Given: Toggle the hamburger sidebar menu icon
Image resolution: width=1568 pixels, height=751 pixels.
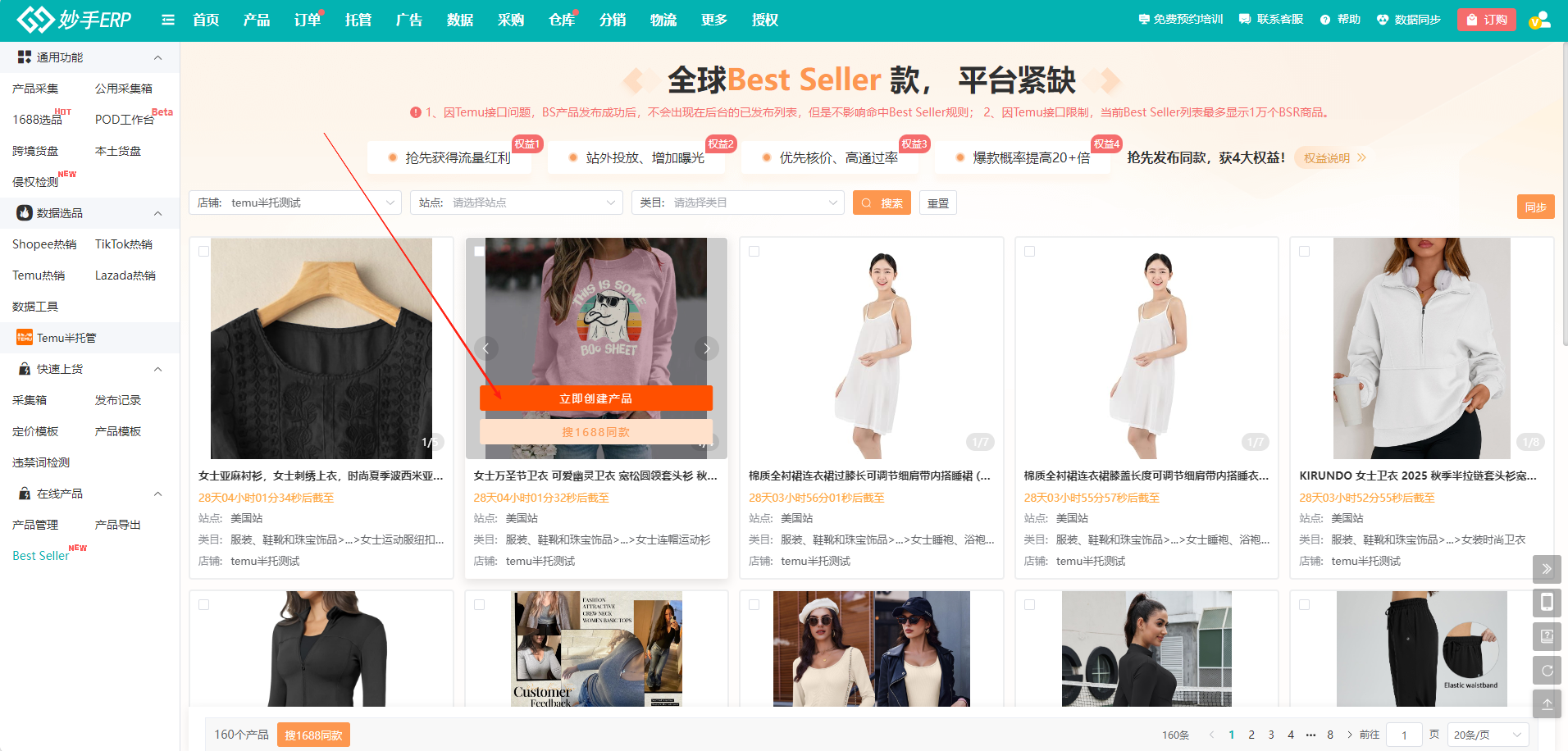Looking at the screenshot, I should click(168, 20).
